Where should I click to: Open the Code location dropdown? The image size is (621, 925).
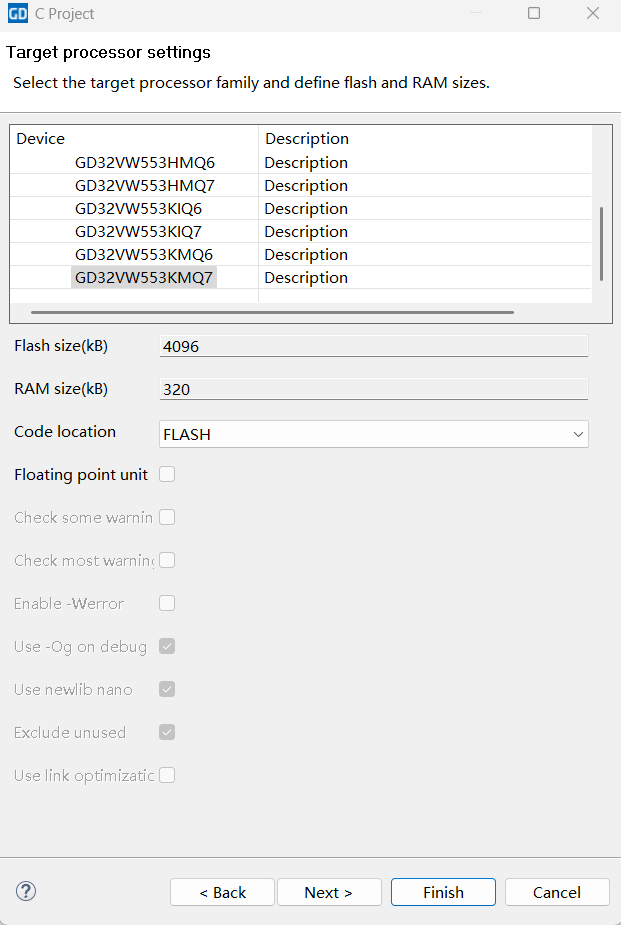click(x=373, y=434)
